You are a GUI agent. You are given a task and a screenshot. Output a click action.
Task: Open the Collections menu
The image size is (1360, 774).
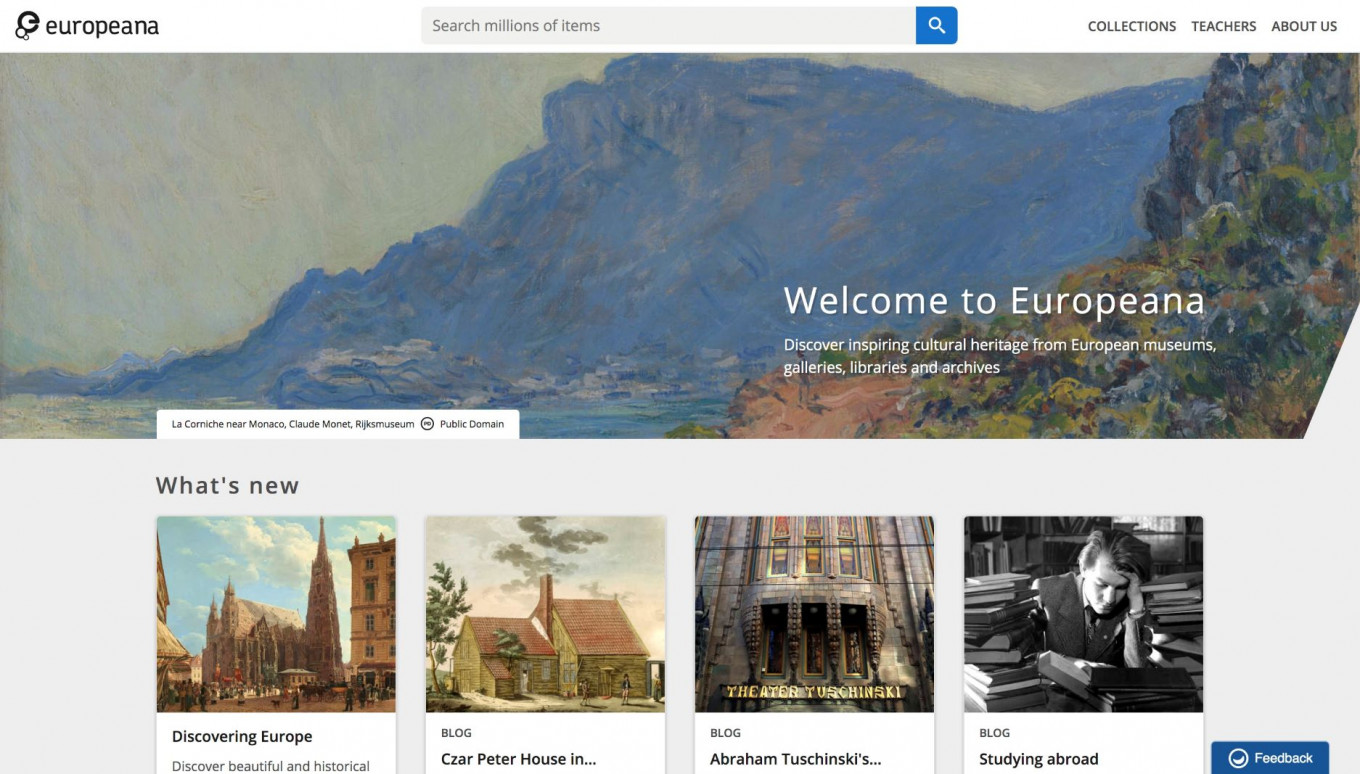(1131, 27)
